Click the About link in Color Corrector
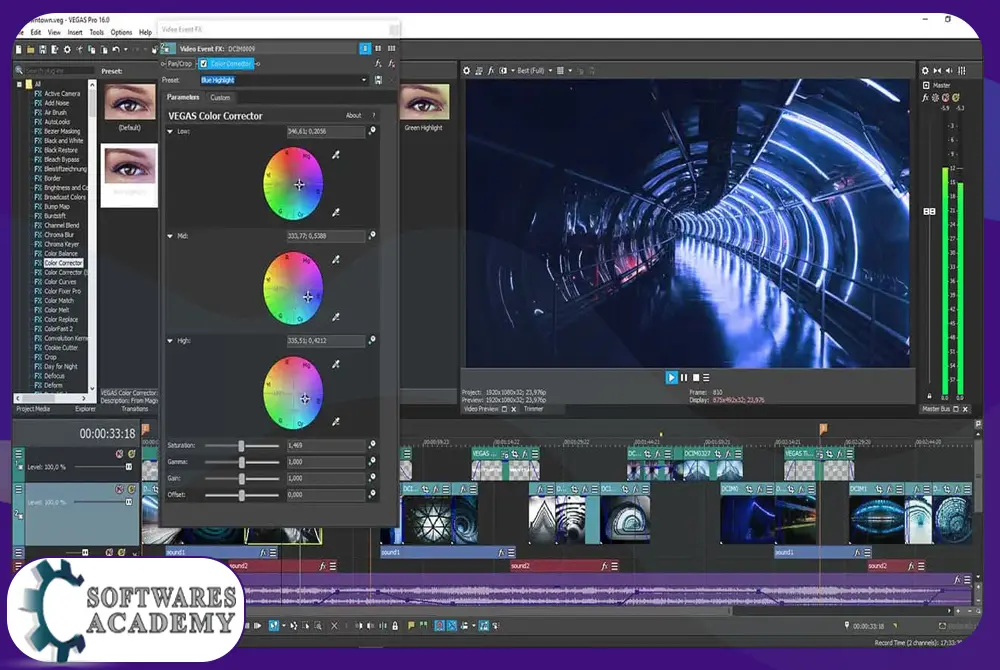Viewport: 1000px width, 670px height. (x=353, y=115)
